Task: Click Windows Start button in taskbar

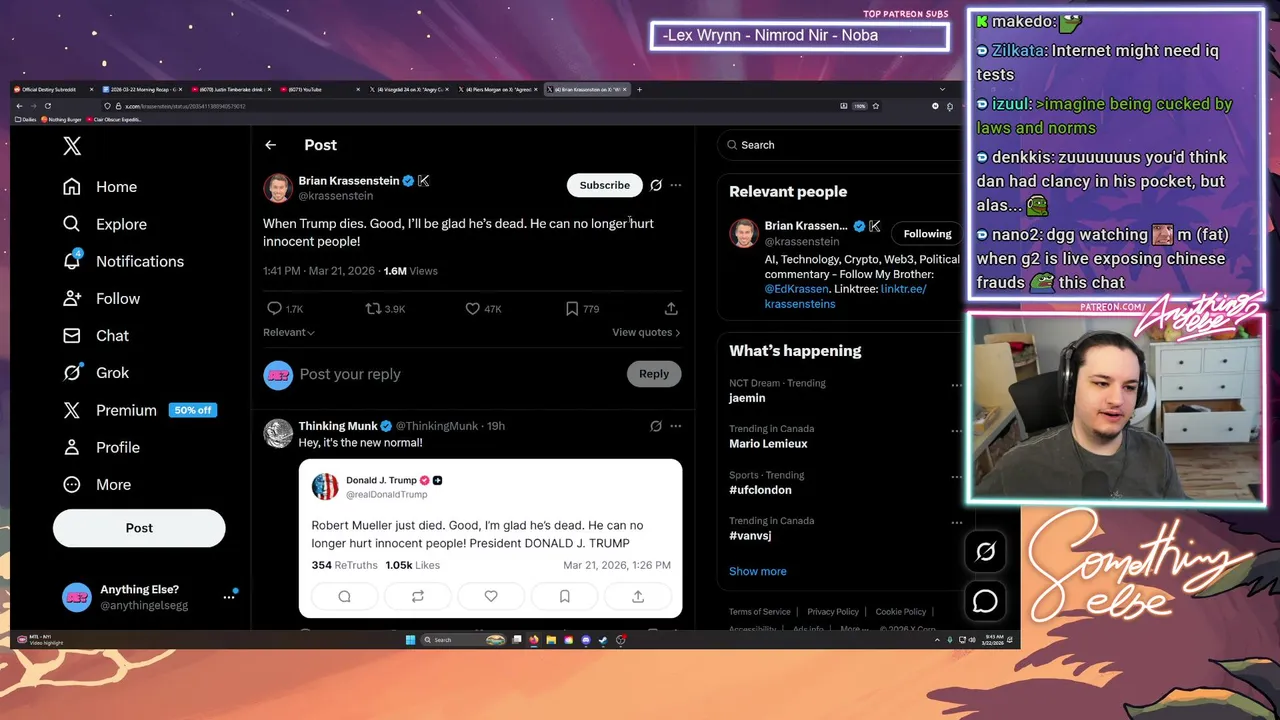Action: (410, 640)
